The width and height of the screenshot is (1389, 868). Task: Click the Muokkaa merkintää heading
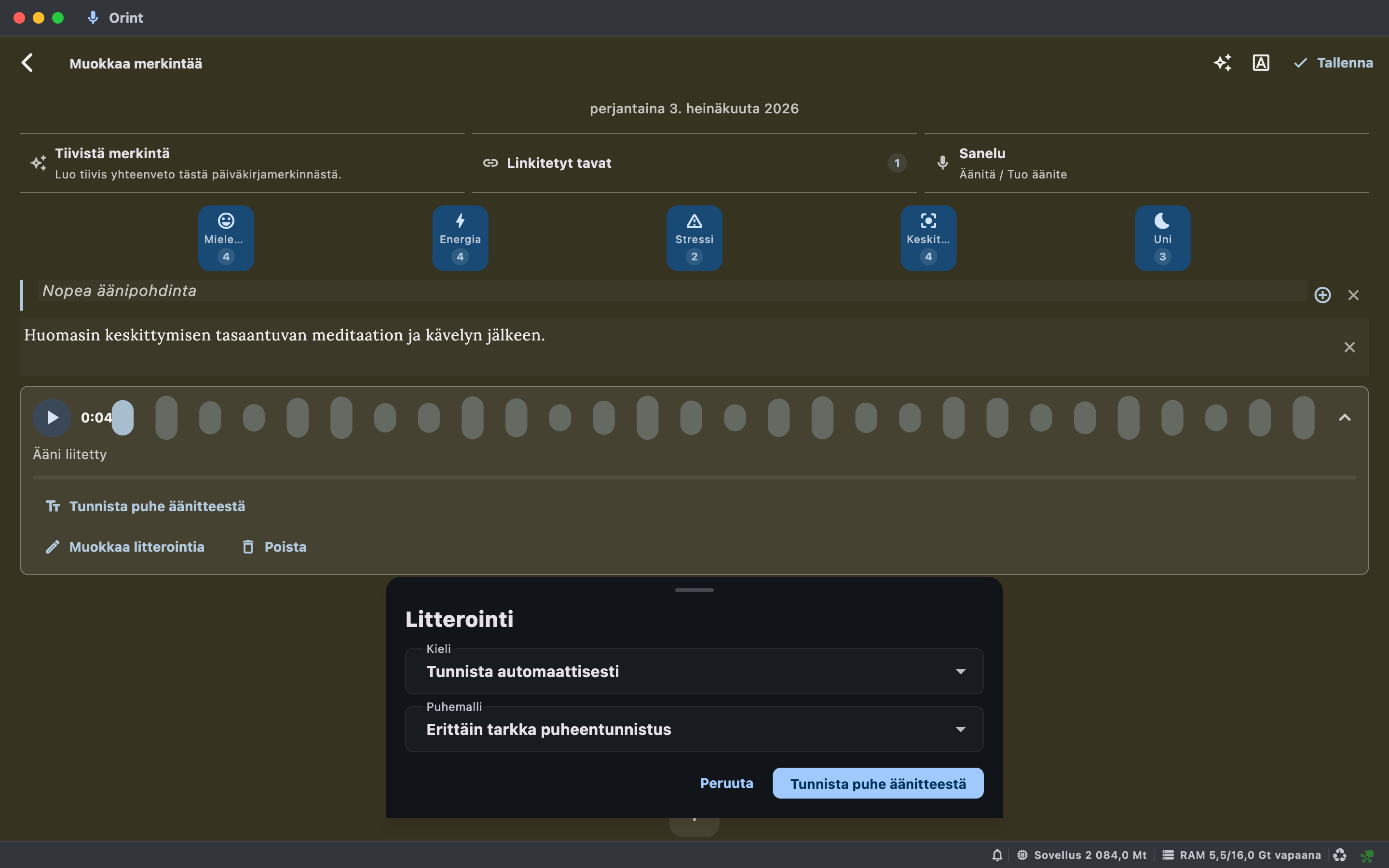point(136,64)
